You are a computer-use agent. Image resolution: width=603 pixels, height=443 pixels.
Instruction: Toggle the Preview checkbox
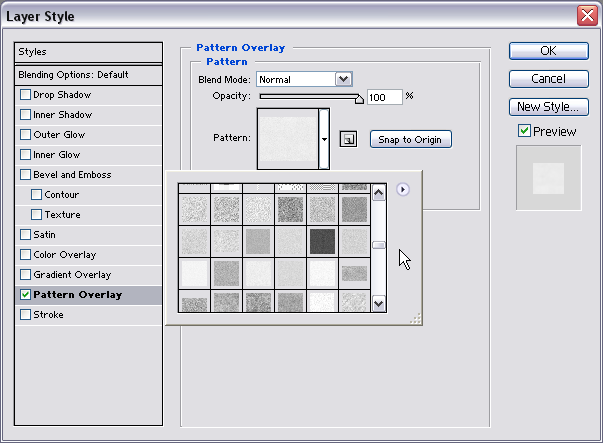tap(524, 131)
